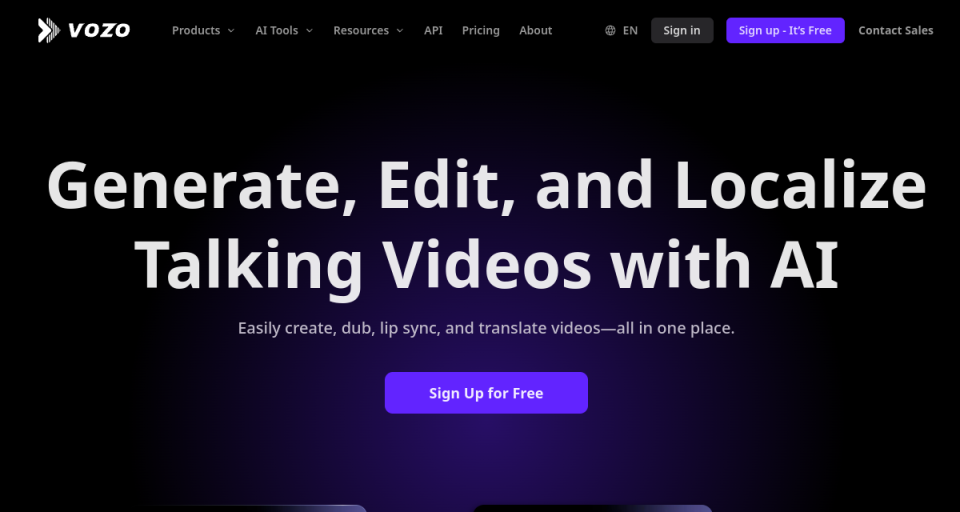
Task: Click the hero headline "Generate, Edit, and Localize"
Action: coord(486,185)
